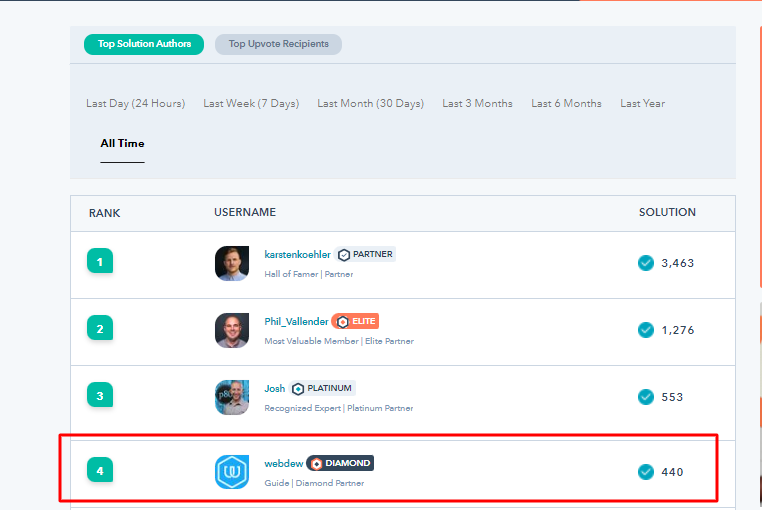Select Top Solution Authors tab
The image size is (762, 510).
coord(144,44)
